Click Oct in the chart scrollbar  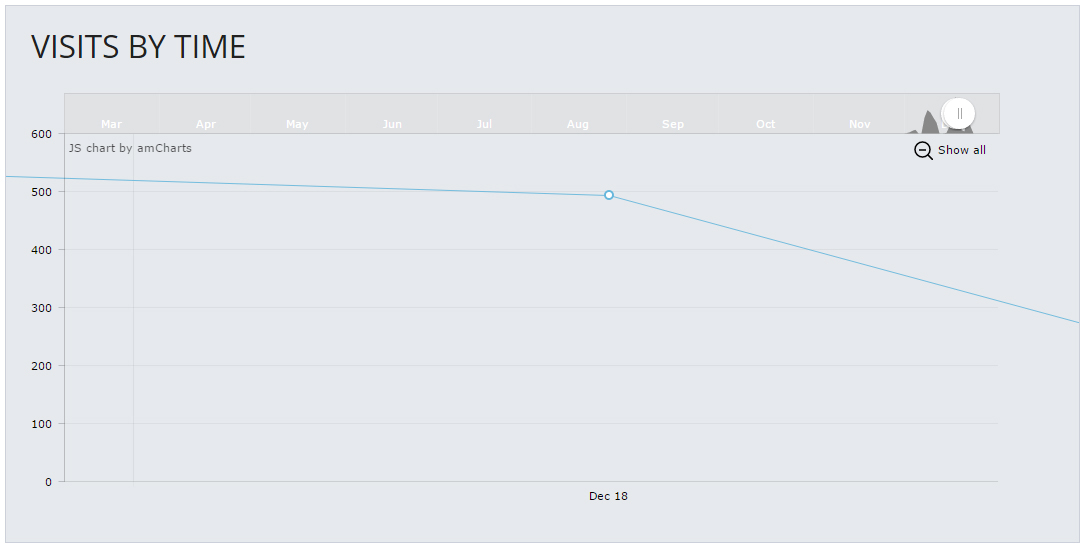point(766,124)
